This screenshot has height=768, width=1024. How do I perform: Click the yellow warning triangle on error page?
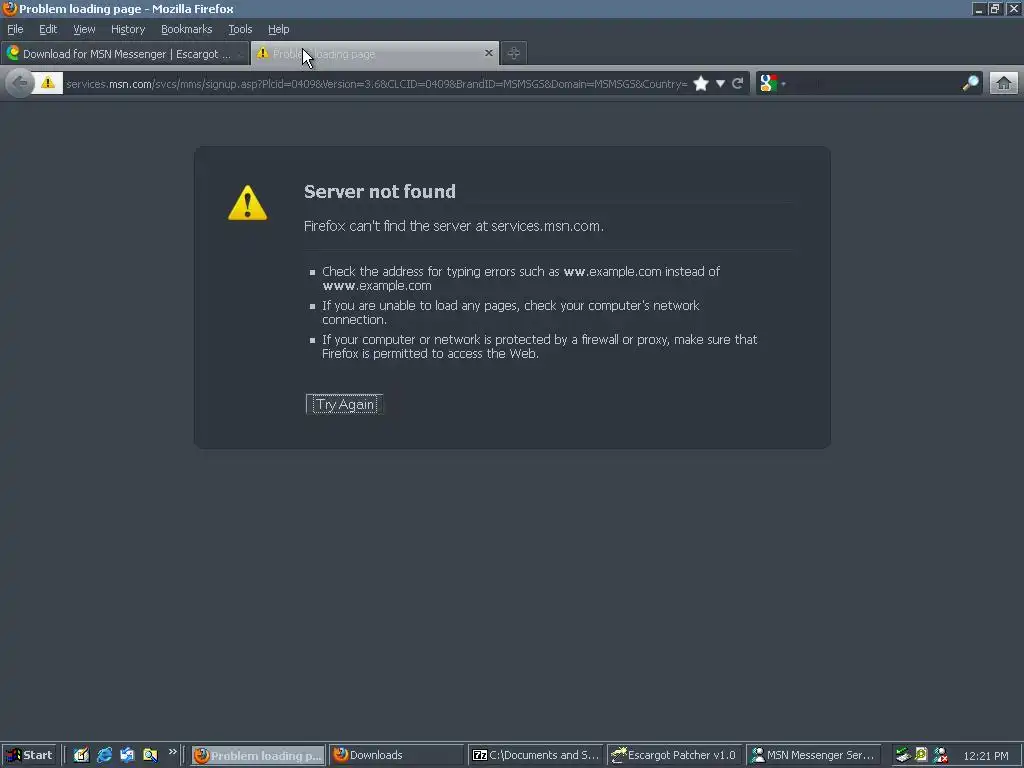248,202
